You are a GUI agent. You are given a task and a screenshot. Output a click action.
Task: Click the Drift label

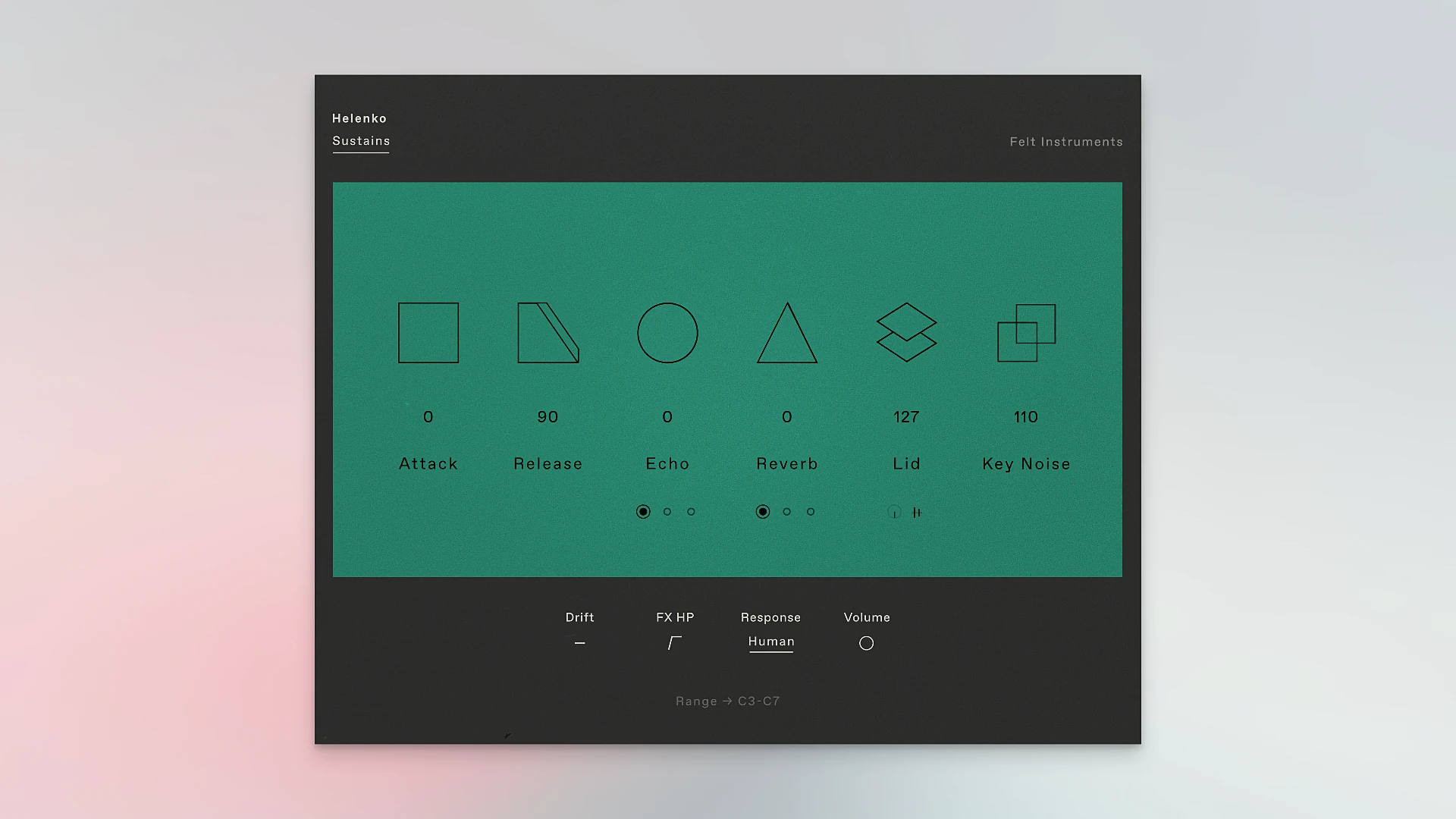[580, 617]
